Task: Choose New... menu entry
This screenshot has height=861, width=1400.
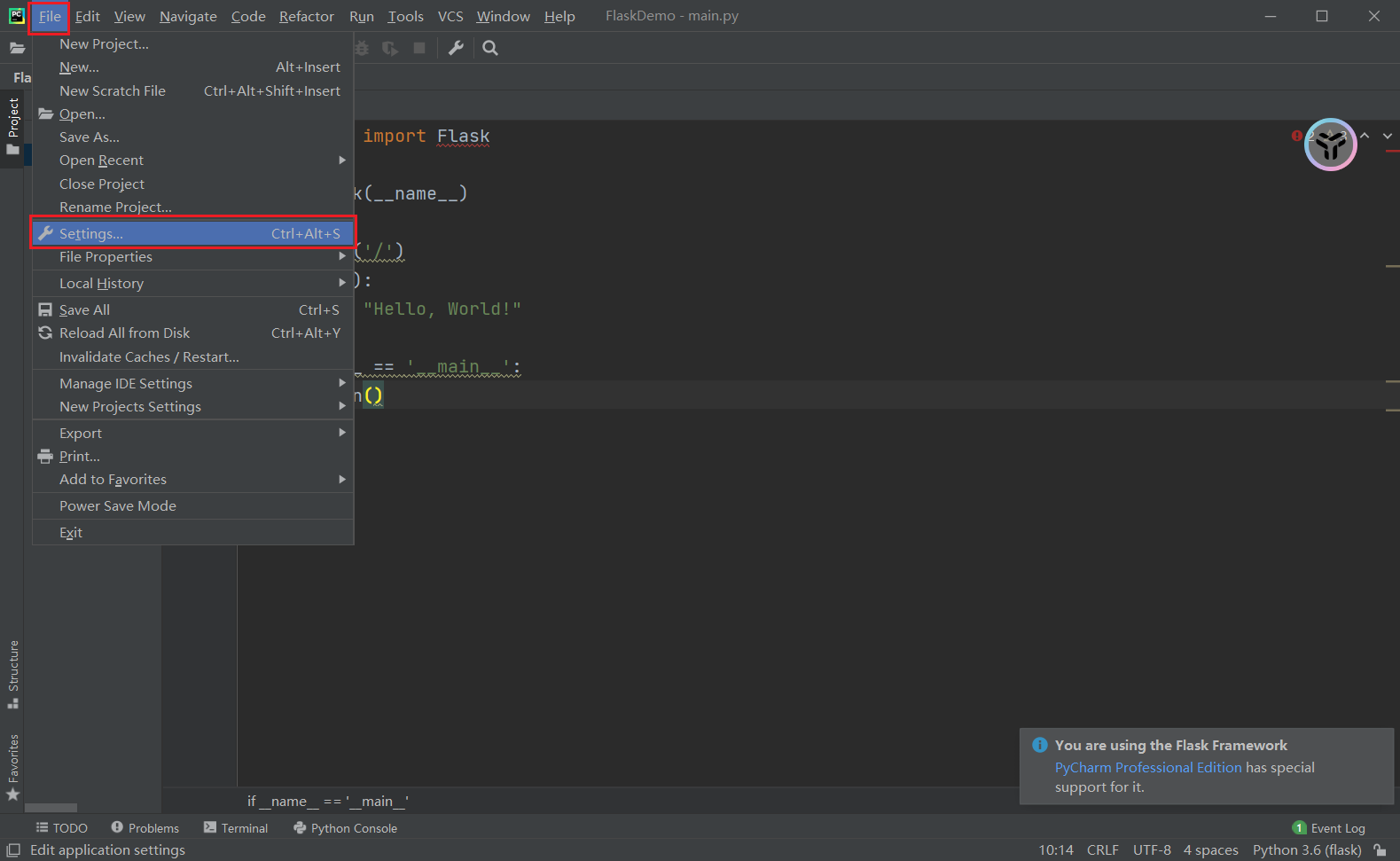Action: point(193,67)
